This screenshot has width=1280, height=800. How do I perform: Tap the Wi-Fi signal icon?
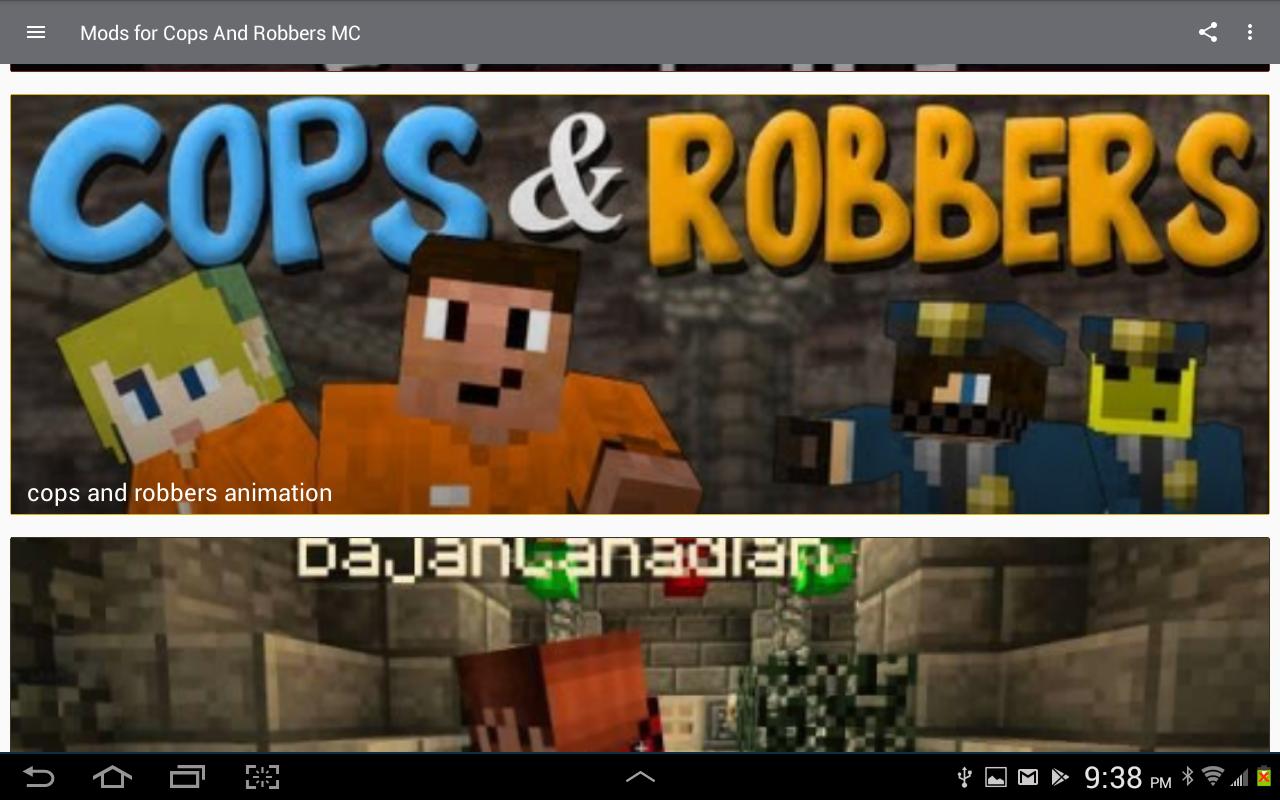1213,776
